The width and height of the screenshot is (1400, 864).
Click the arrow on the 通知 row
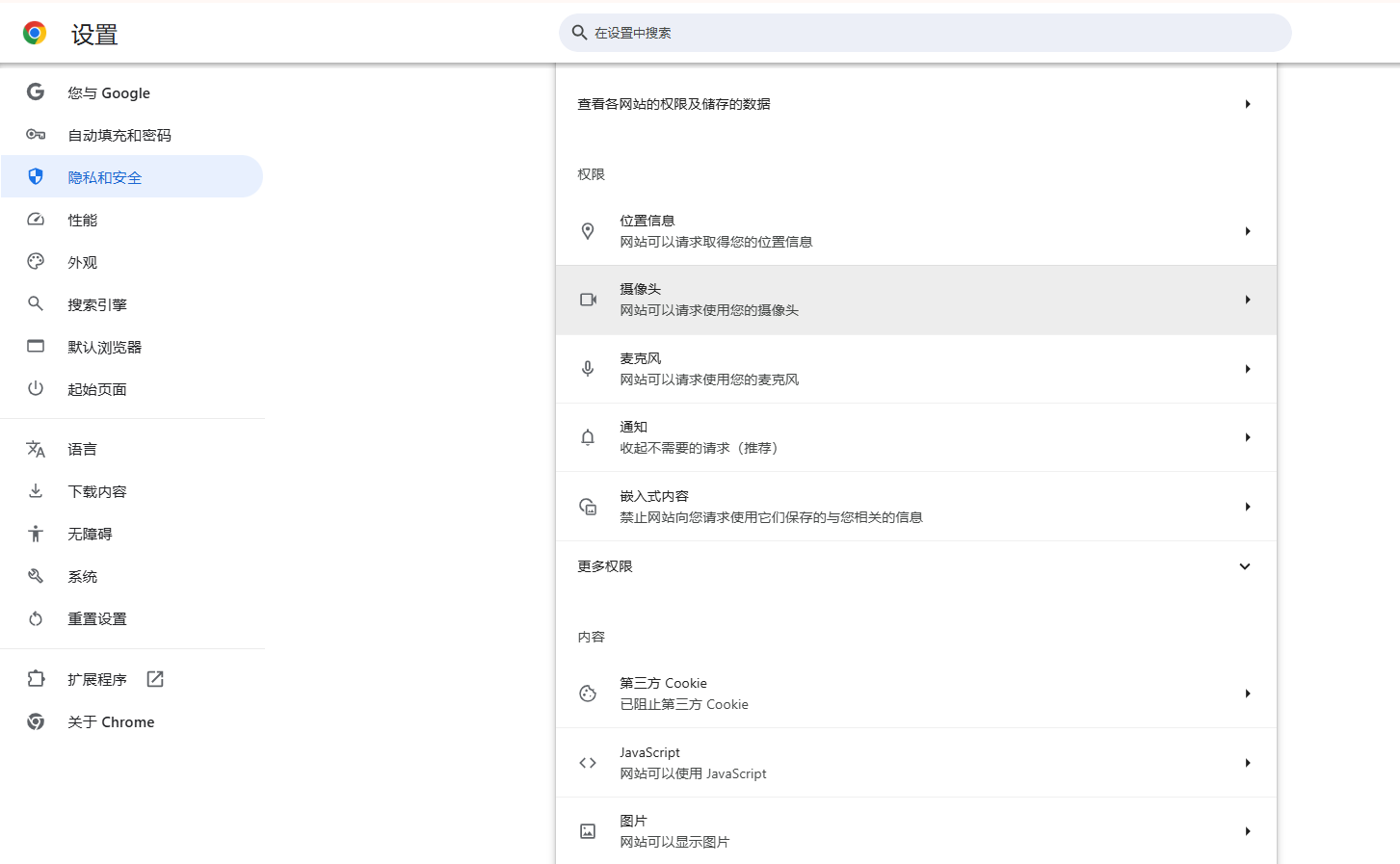click(1248, 437)
